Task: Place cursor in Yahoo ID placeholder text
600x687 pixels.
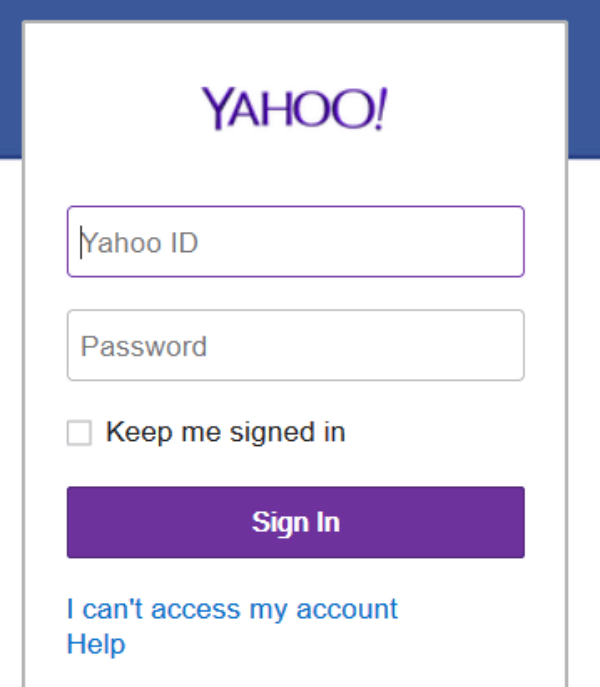Action: coord(140,242)
